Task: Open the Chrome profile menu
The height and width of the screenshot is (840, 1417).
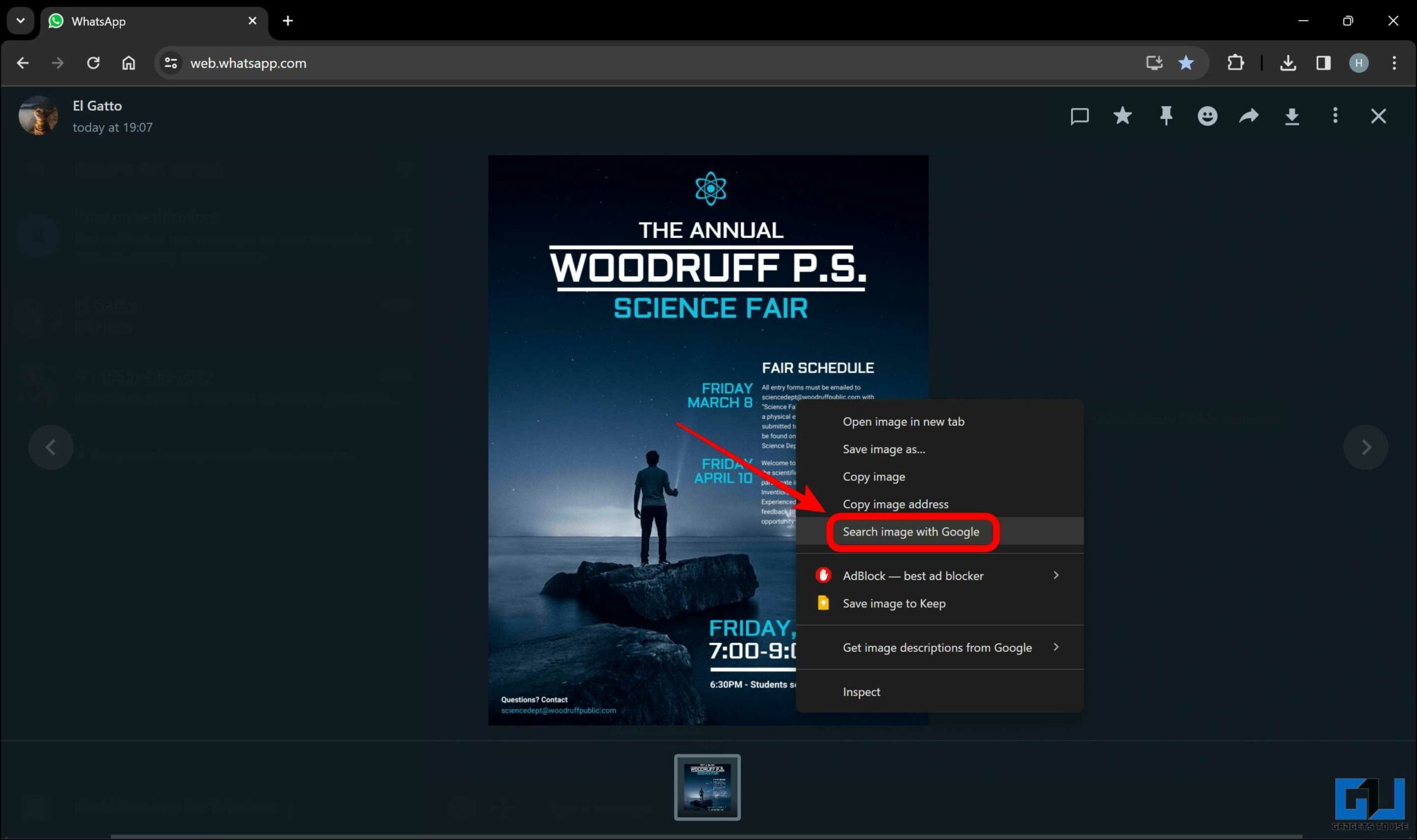Action: click(1358, 63)
